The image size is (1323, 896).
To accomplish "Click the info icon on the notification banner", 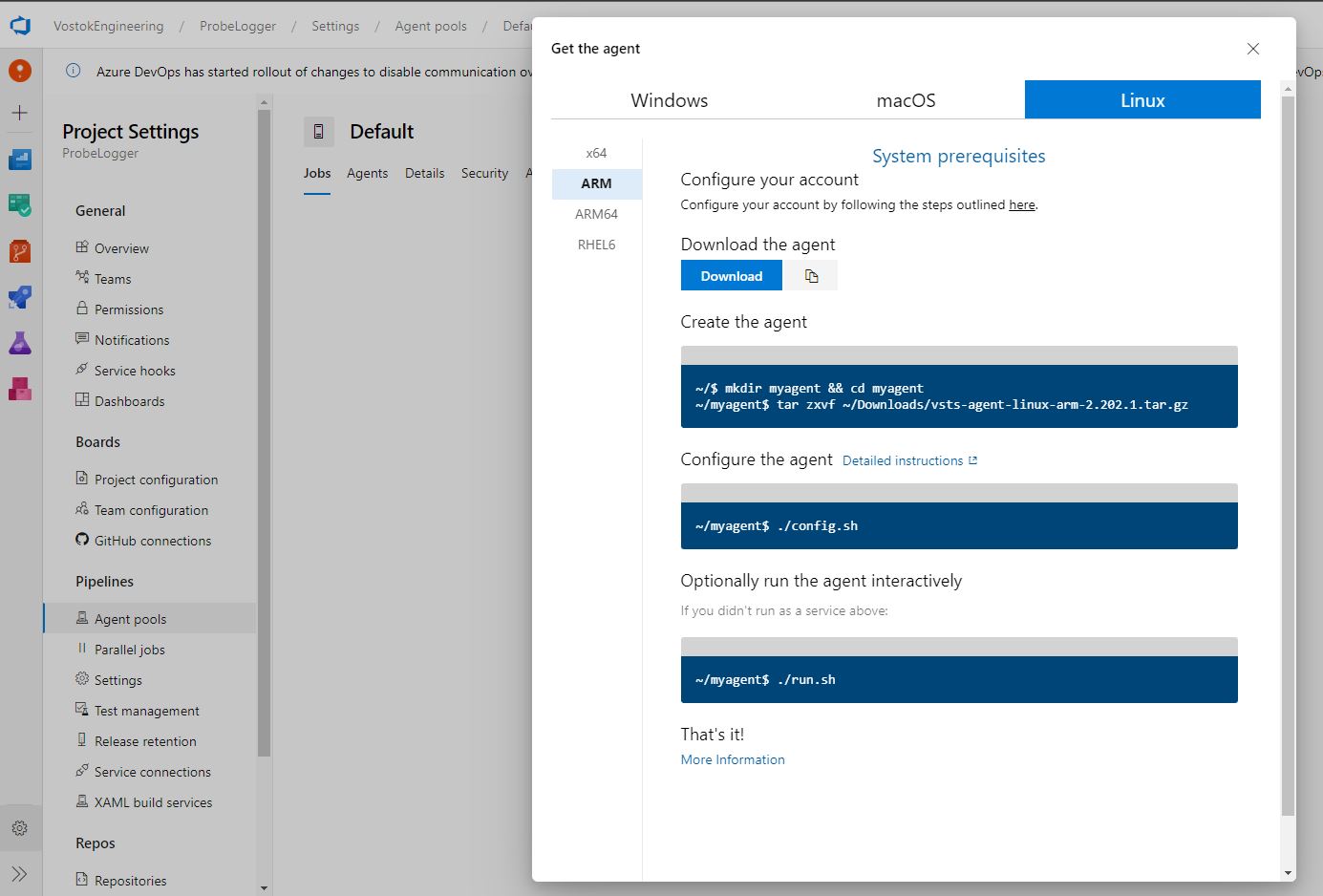I will click(73, 71).
